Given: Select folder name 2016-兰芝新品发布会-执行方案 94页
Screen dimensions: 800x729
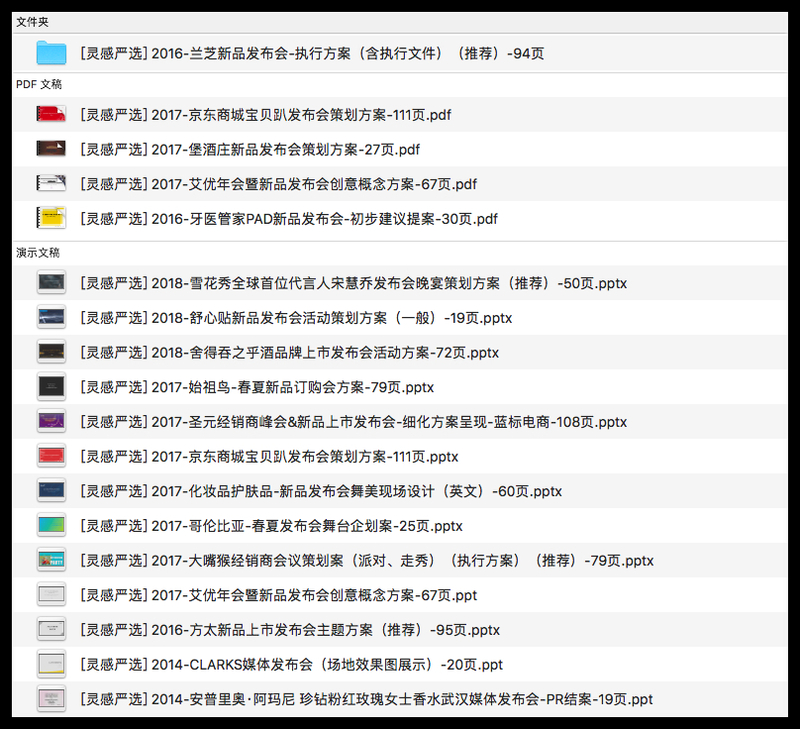Looking at the screenshot, I should tap(312, 54).
